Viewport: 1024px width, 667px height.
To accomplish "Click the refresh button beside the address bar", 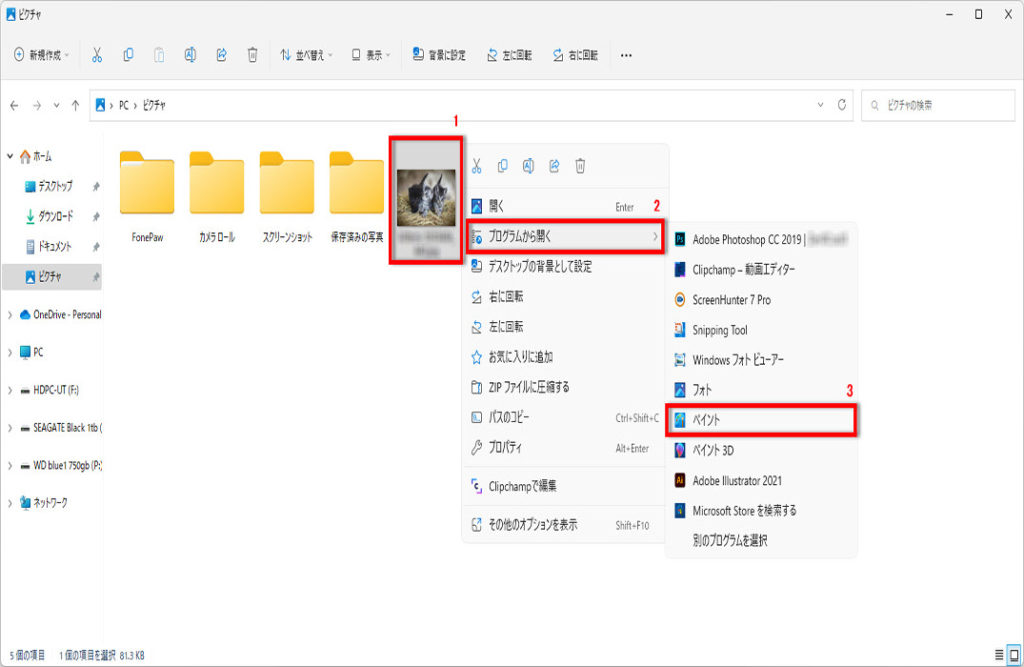I will [x=843, y=105].
